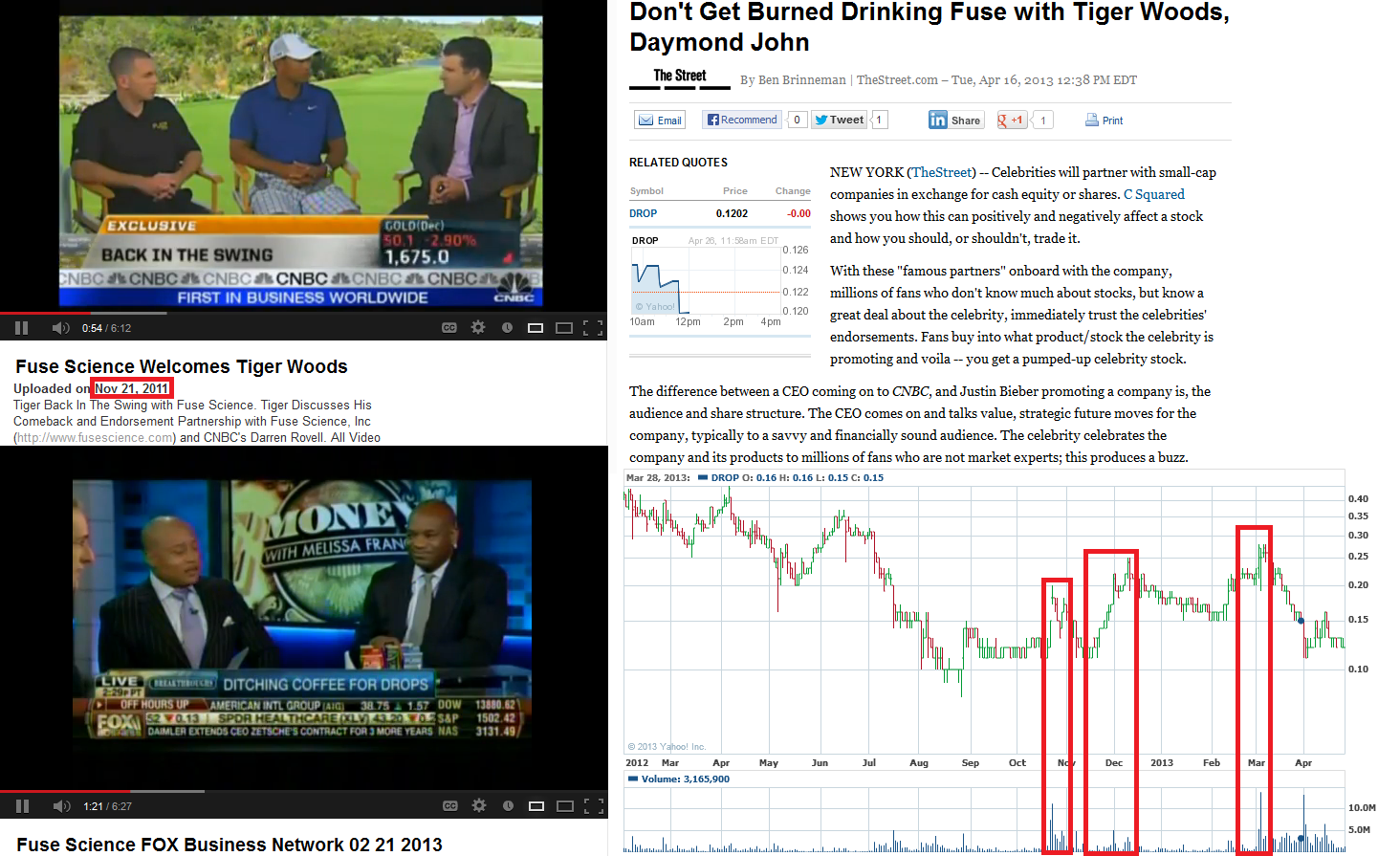Click the Fuse Science FOX Business Network title
This screenshot has width=1400, height=856.
tap(230, 845)
